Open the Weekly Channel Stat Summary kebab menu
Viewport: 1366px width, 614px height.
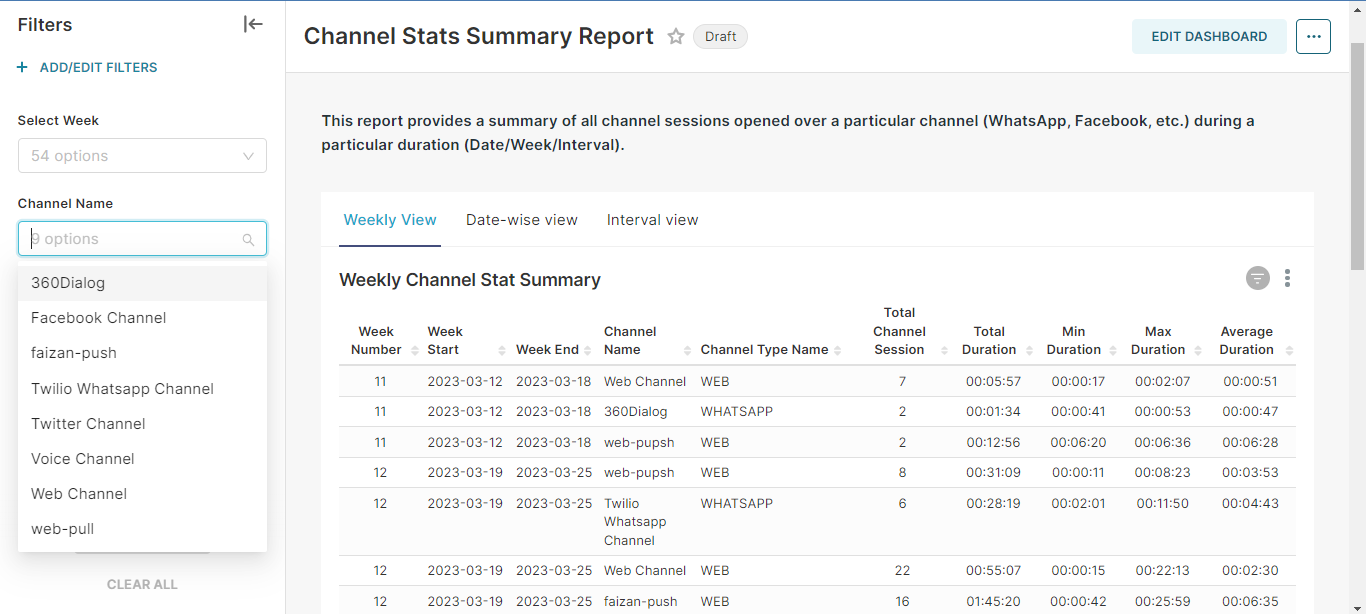1287,278
